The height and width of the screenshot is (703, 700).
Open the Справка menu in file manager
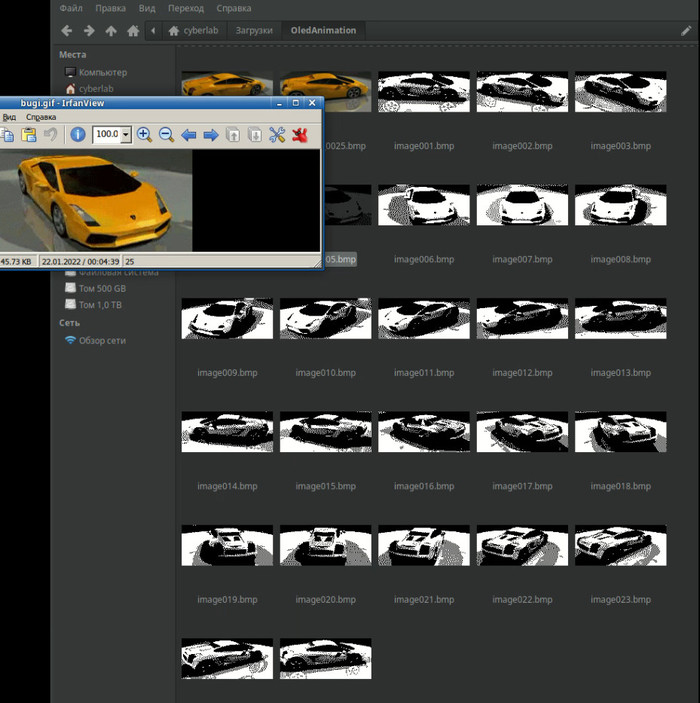click(x=234, y=8)
